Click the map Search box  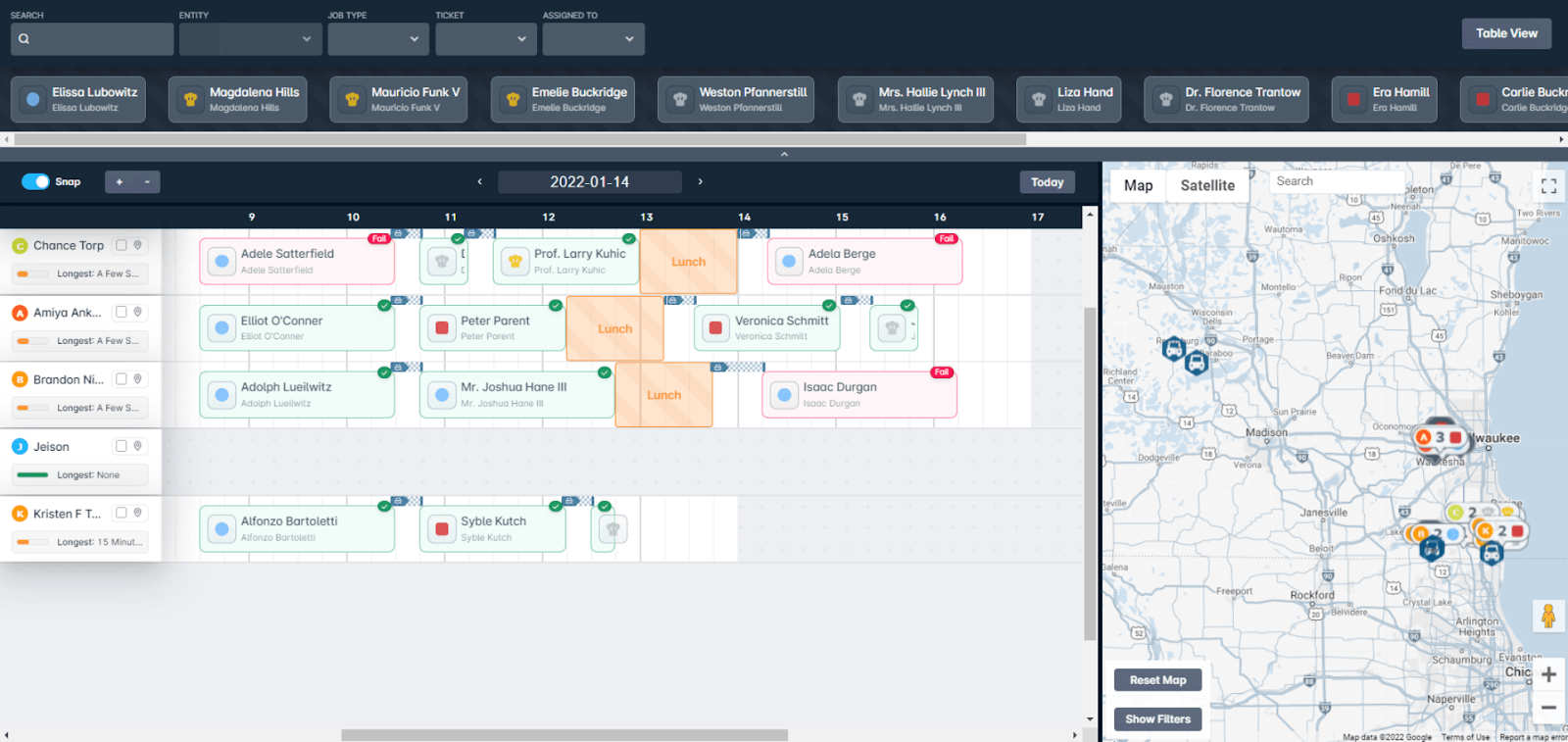[x=1337, y=181]
